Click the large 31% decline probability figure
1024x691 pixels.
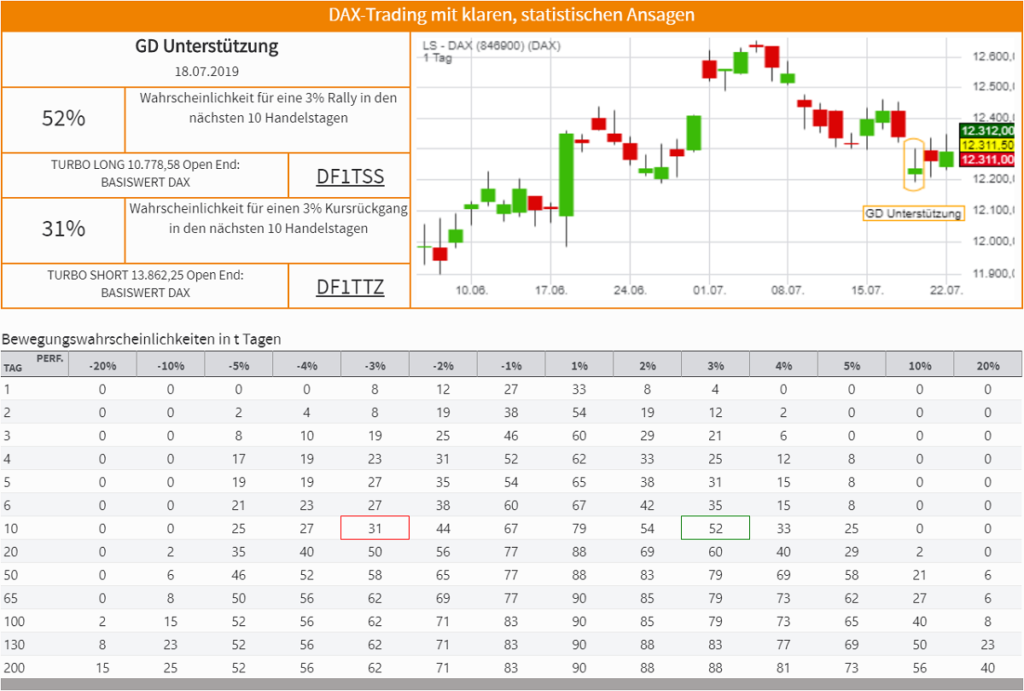point(63,229)
